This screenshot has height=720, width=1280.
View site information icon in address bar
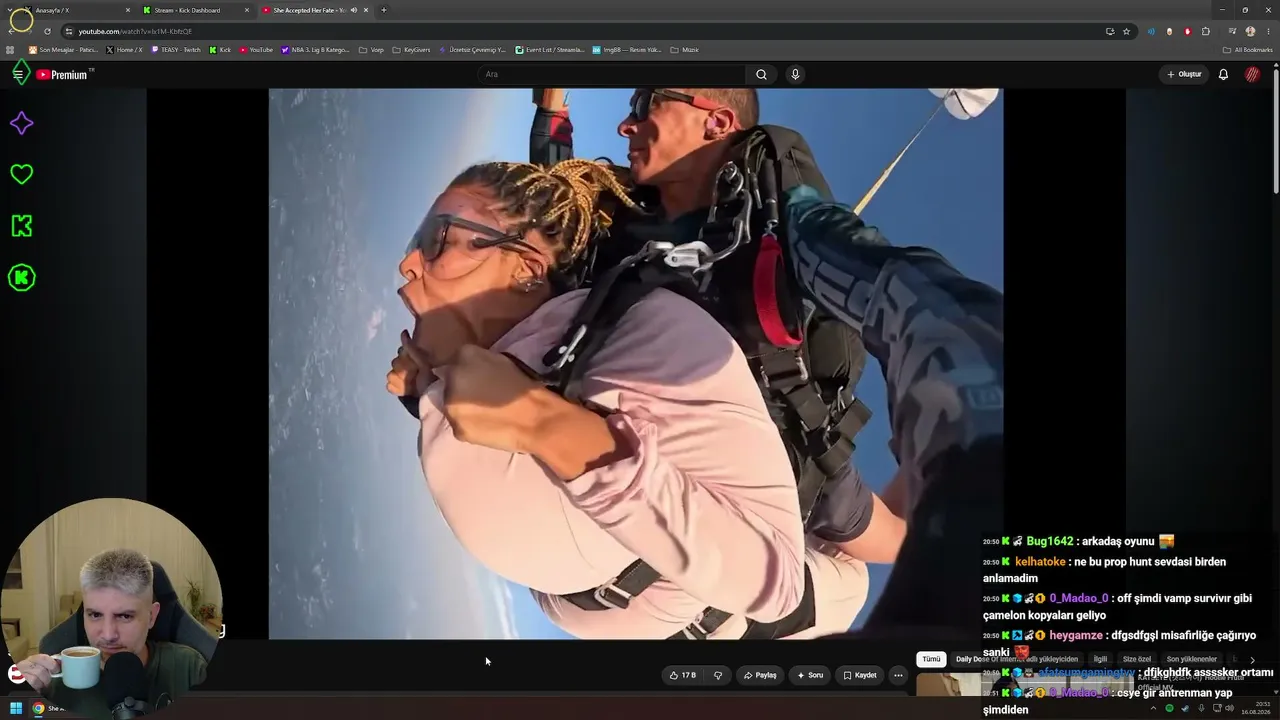(x=68, y=31)
